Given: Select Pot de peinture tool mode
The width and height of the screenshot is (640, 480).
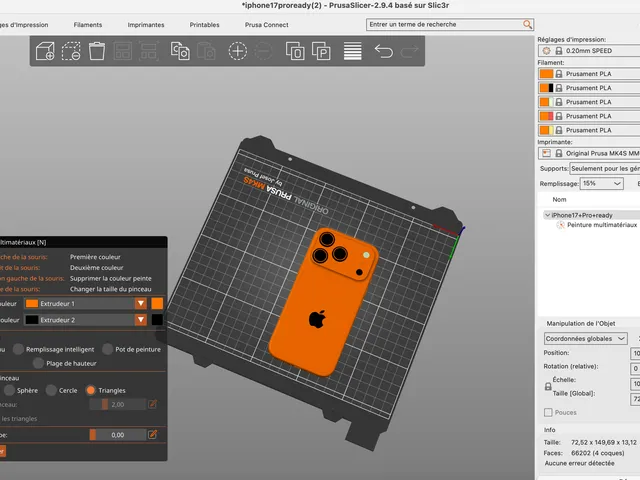Looking at the screenshot, I should click(108, 349).
